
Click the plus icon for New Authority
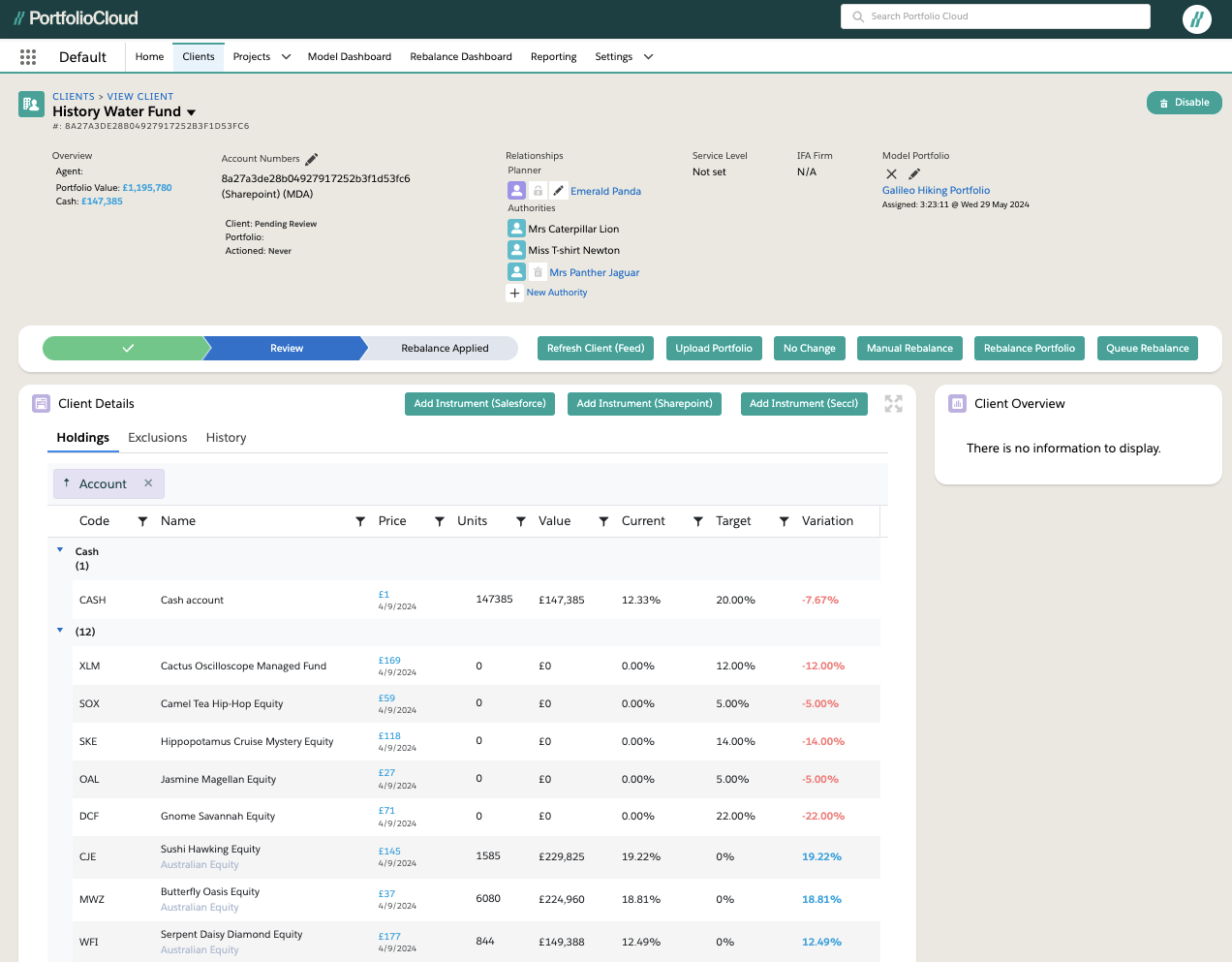(x=515, y=293)
